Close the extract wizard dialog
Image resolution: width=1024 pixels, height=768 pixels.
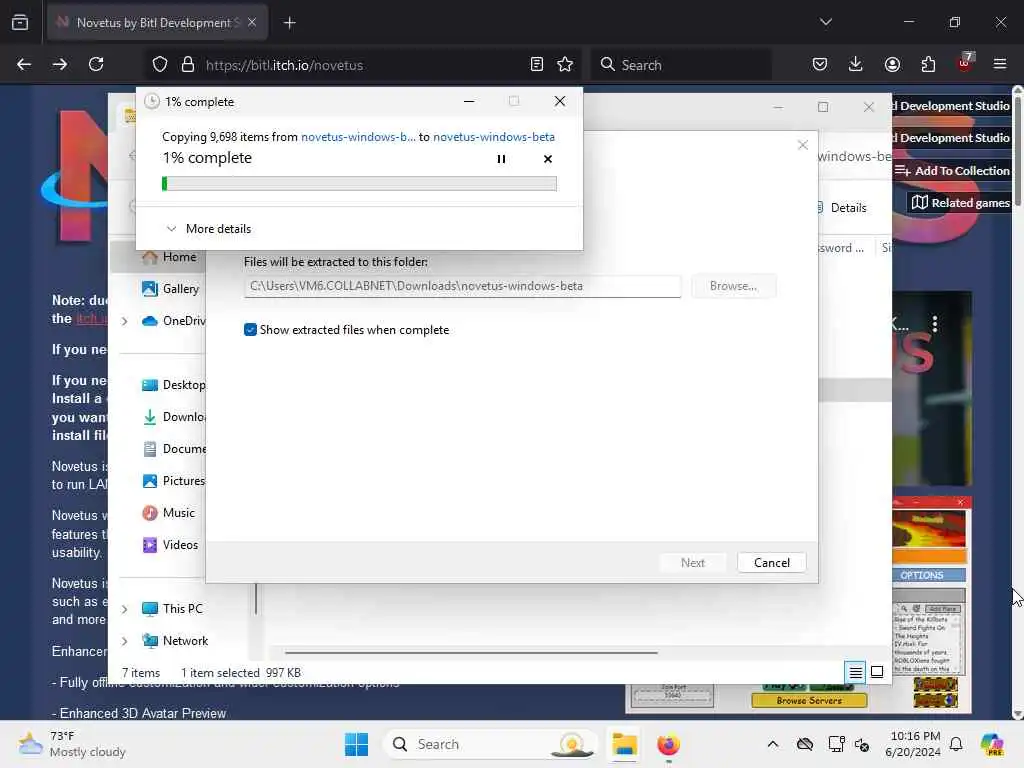point(803,145)
